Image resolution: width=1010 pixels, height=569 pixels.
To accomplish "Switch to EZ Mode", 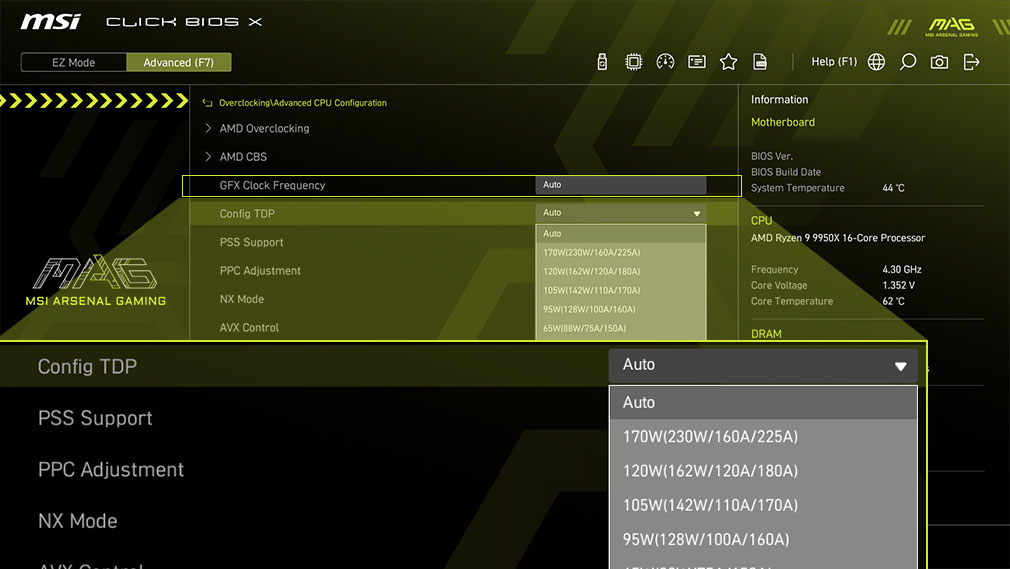I will point(73,63).
